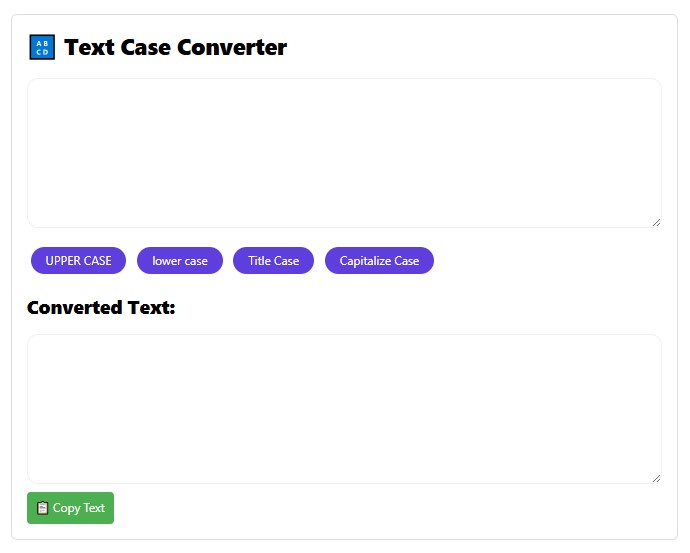Click the last purple button, Capitalize Case
The image size is (690, 553).
pos(379,261)
